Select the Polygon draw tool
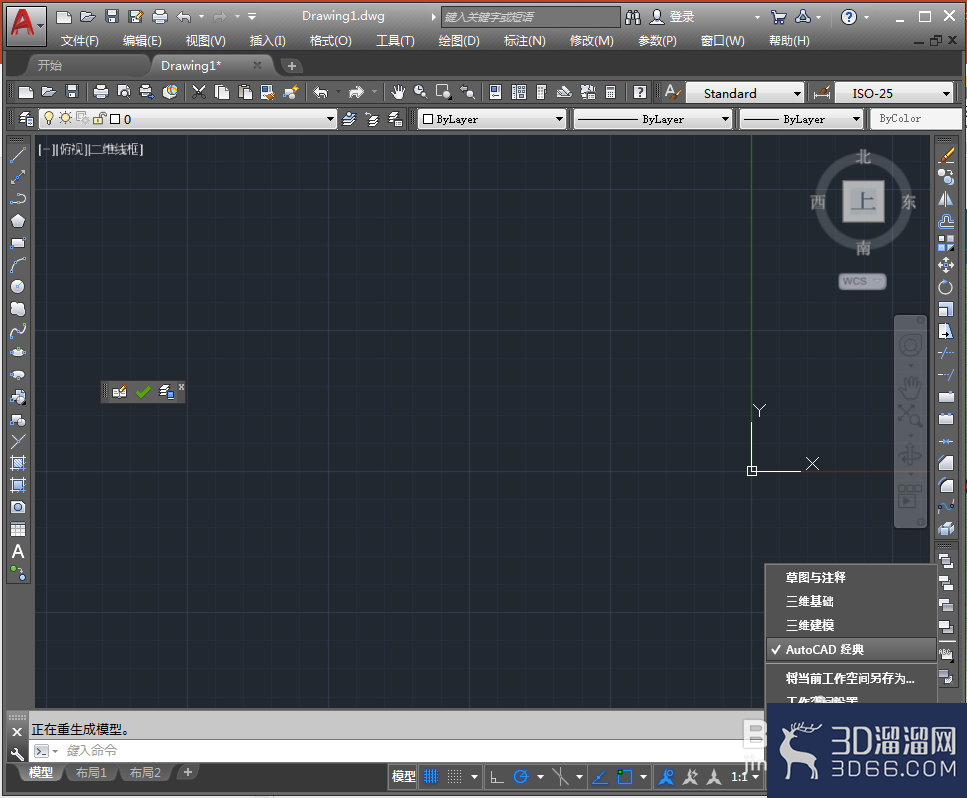The width and height of the screenshot is (967, 798). click(x=18, y=221)
